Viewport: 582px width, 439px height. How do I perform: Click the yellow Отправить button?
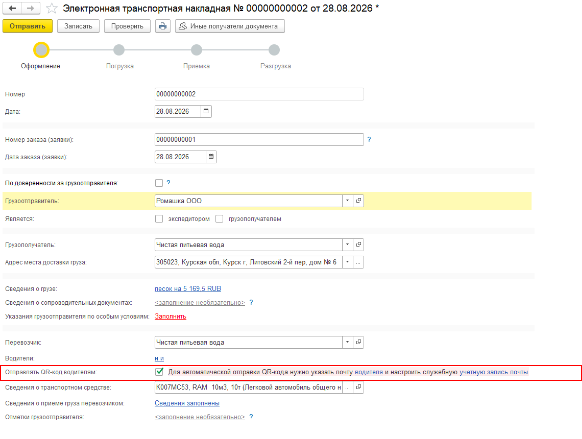(27, 26)
